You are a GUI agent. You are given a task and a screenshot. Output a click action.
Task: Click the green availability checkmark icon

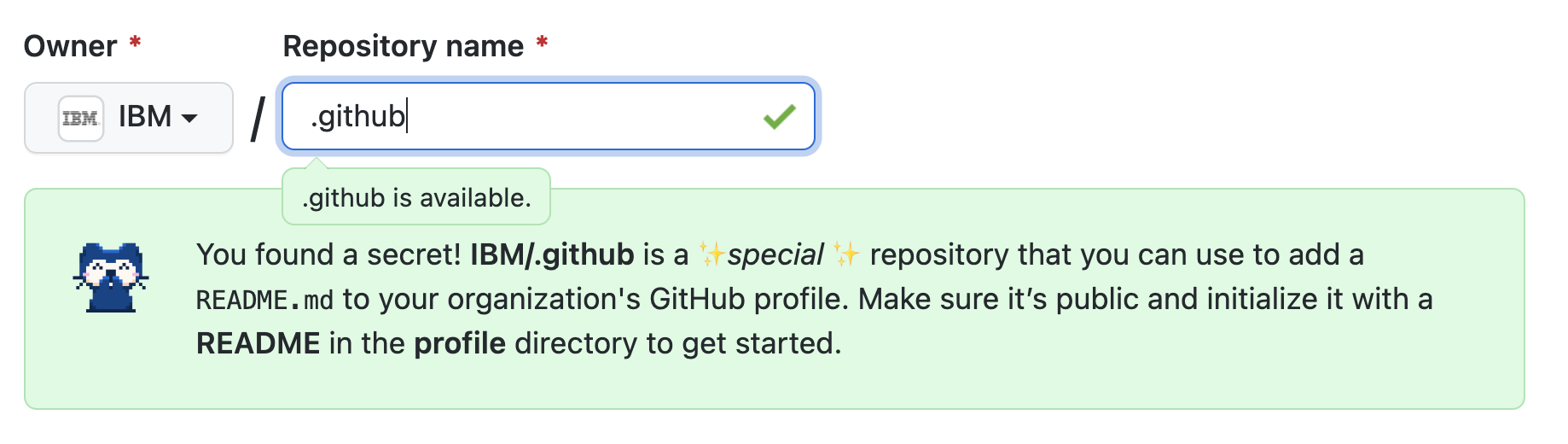click(780, 117)
